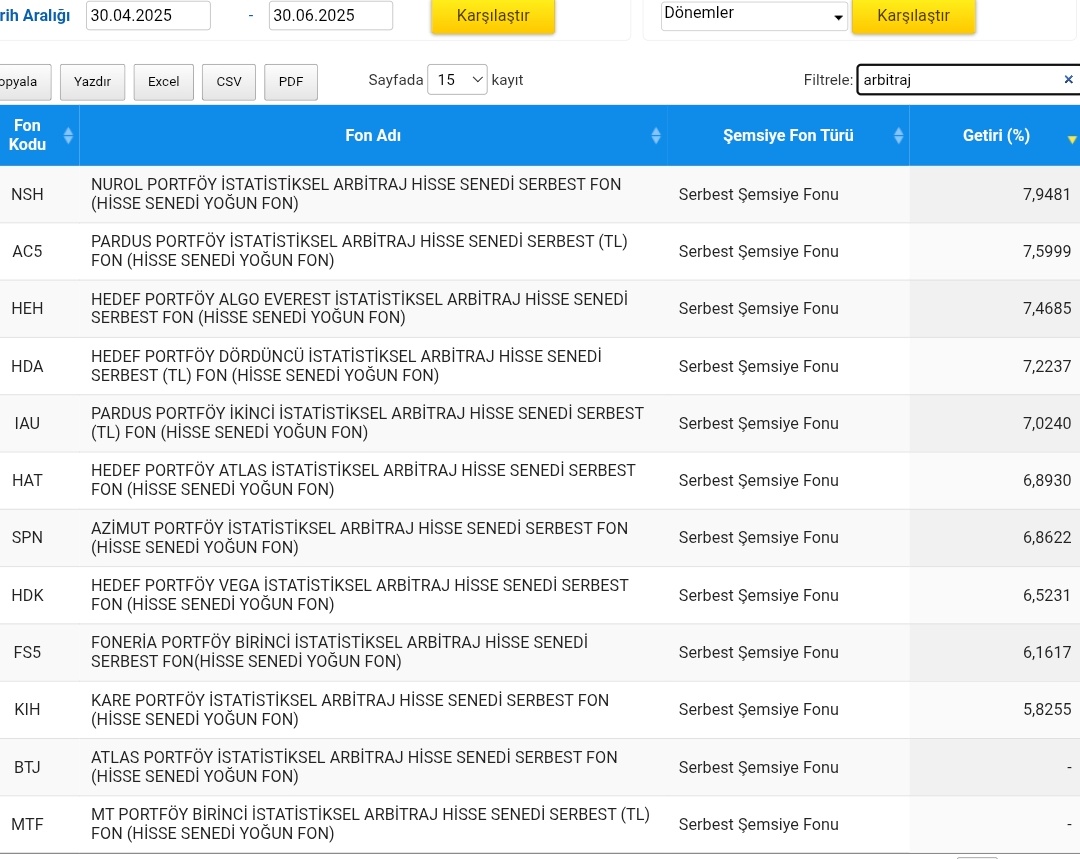Image resolution: width=1080 pixels, height=859 pixels.
Task: Click return value 7,5999
Action: pos(1047,251)
